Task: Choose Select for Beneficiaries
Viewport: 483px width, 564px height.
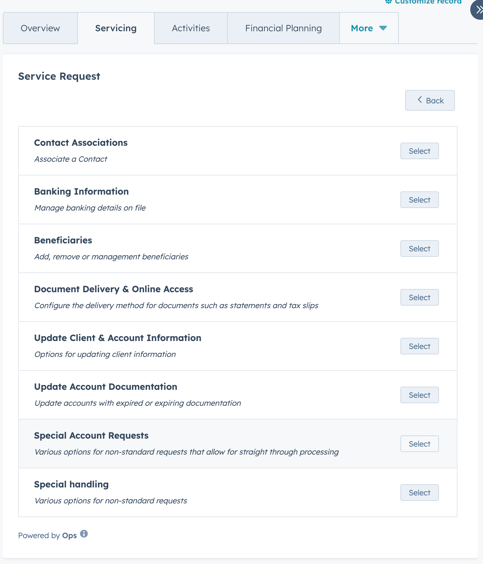Action: [x=419, y=249]
